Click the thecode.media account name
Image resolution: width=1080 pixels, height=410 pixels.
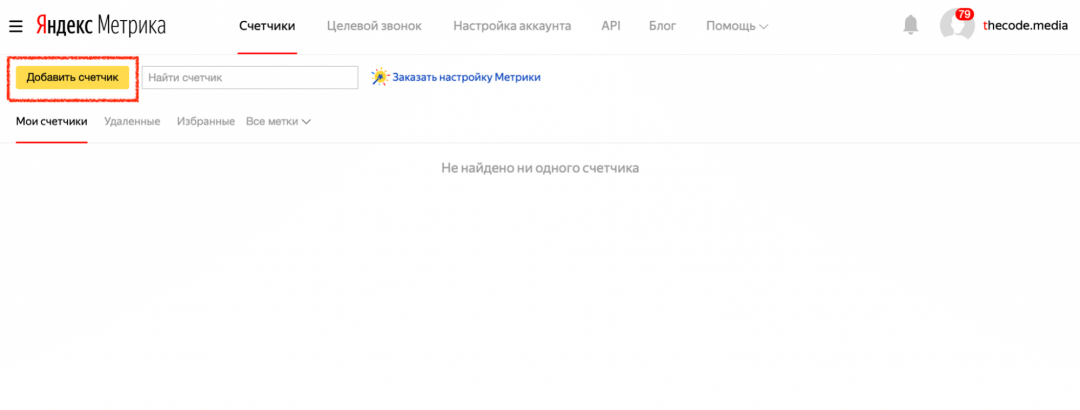[1025, 26]
